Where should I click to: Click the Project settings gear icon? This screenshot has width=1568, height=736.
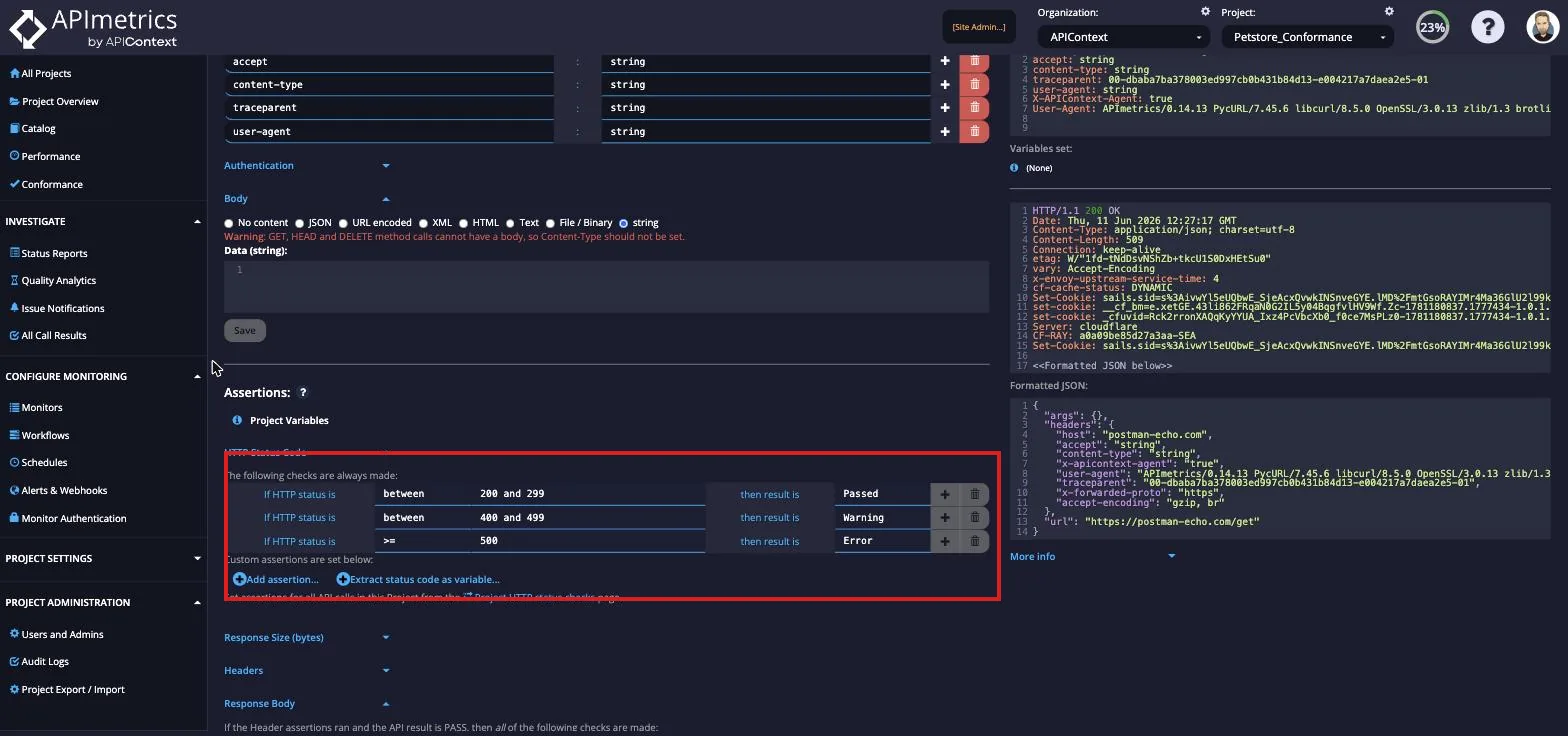point(1389,12)
